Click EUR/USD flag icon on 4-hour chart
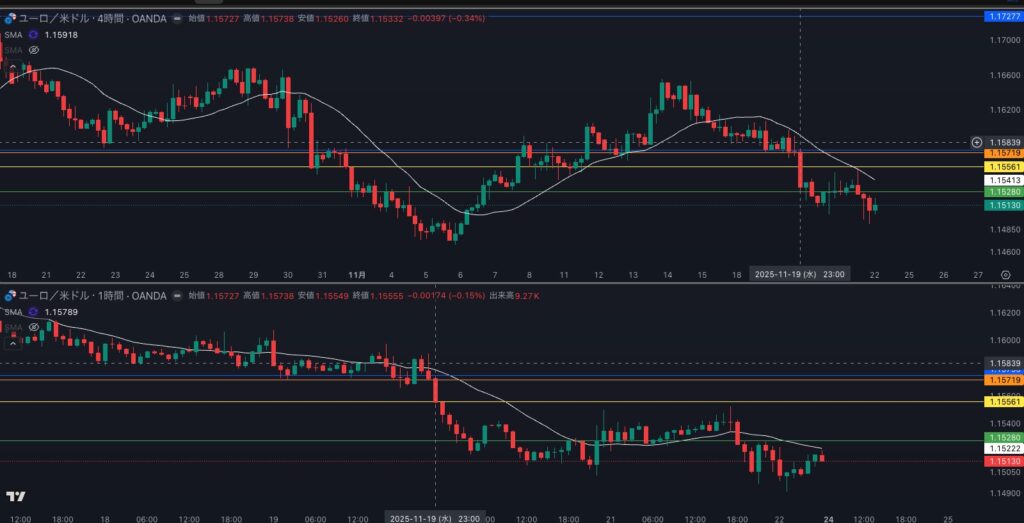Viewport: 1024px width, 523px height. pyautogui.click(x=10, y=18)
